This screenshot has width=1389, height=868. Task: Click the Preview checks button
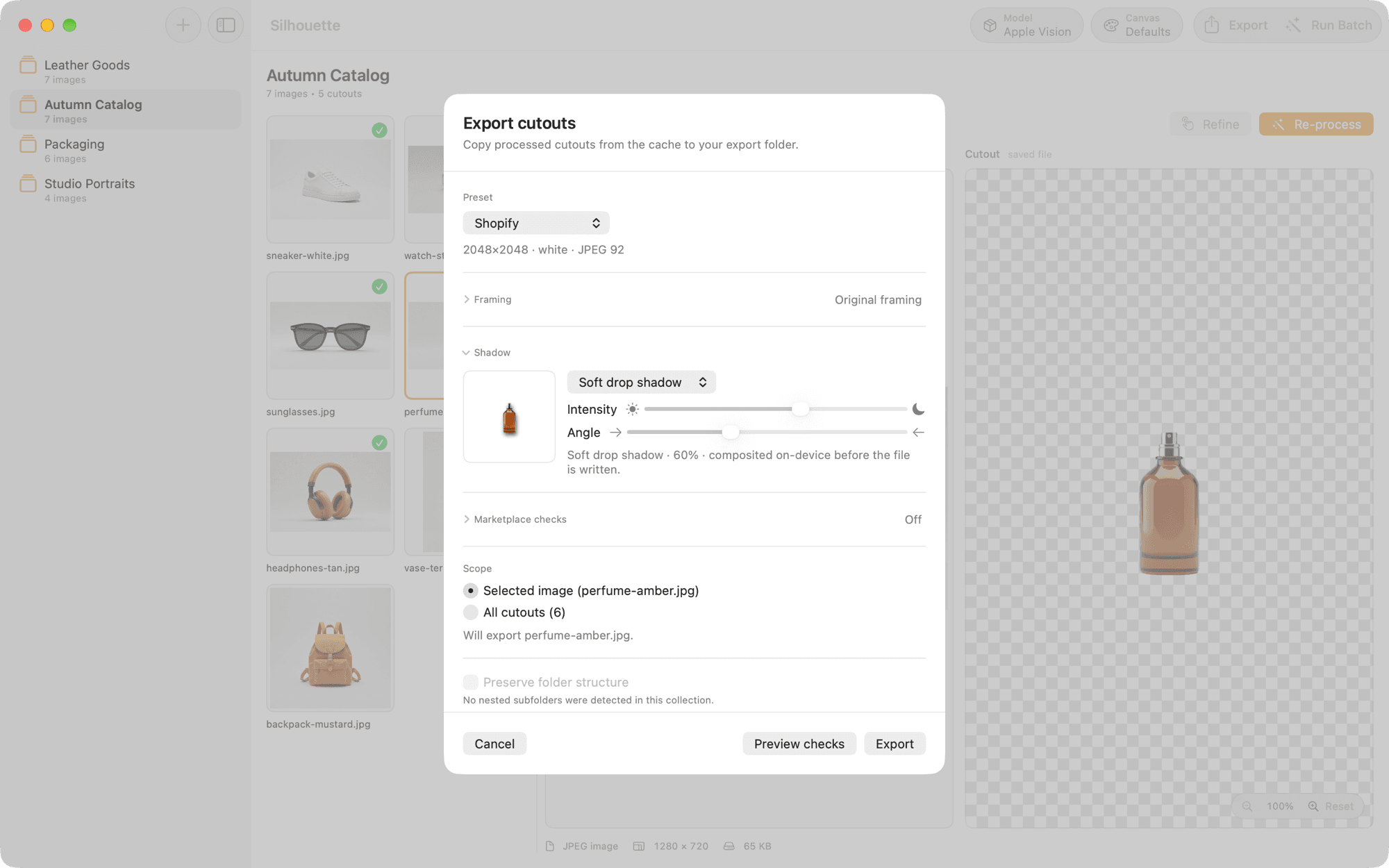(799, 743)
